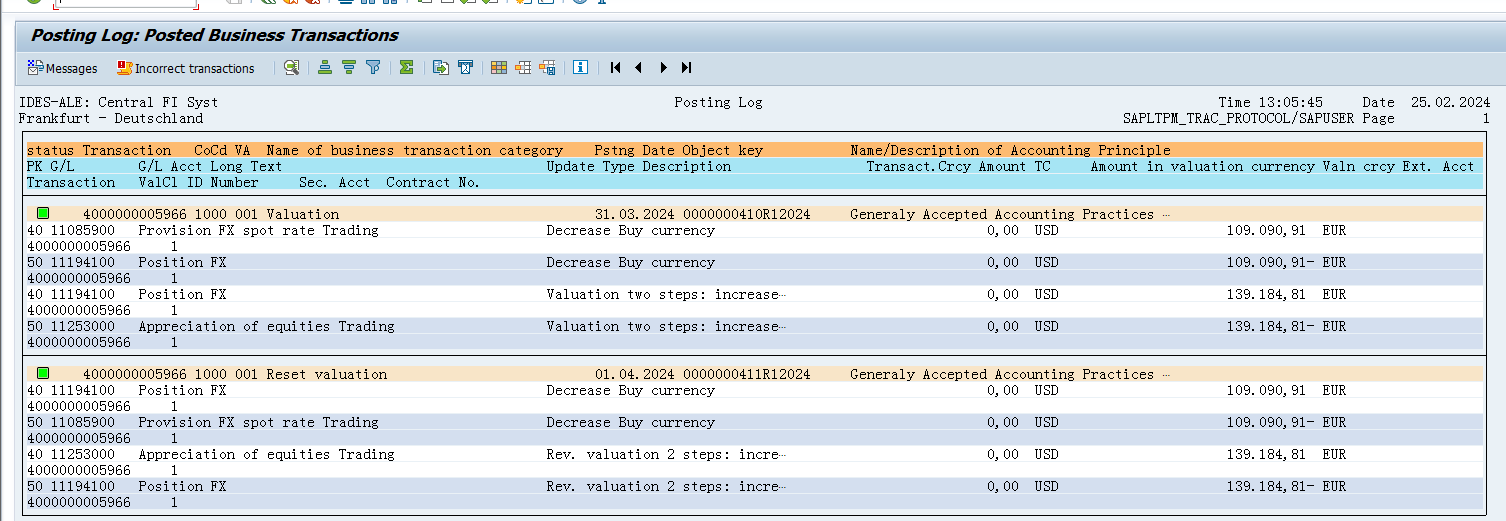
Task: Sort the list in descending order
Action: click(x=349, y=68)
